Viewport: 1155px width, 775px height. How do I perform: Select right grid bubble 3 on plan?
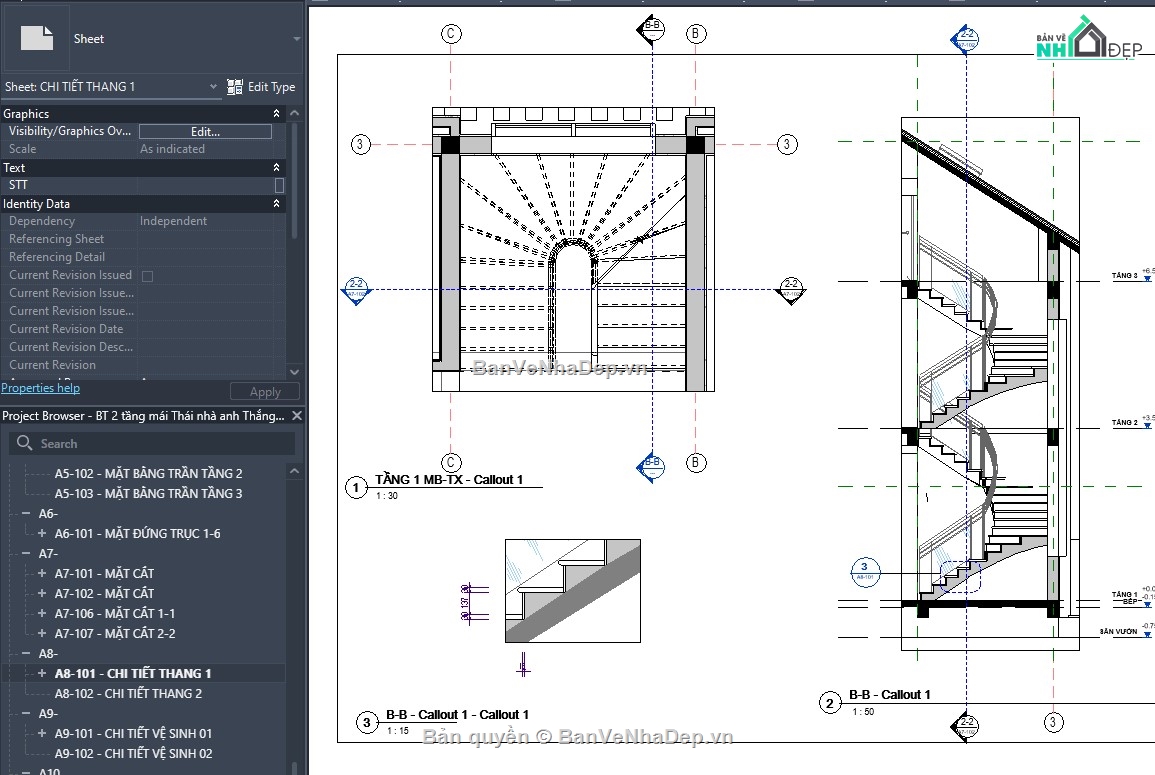click(787, 144)
